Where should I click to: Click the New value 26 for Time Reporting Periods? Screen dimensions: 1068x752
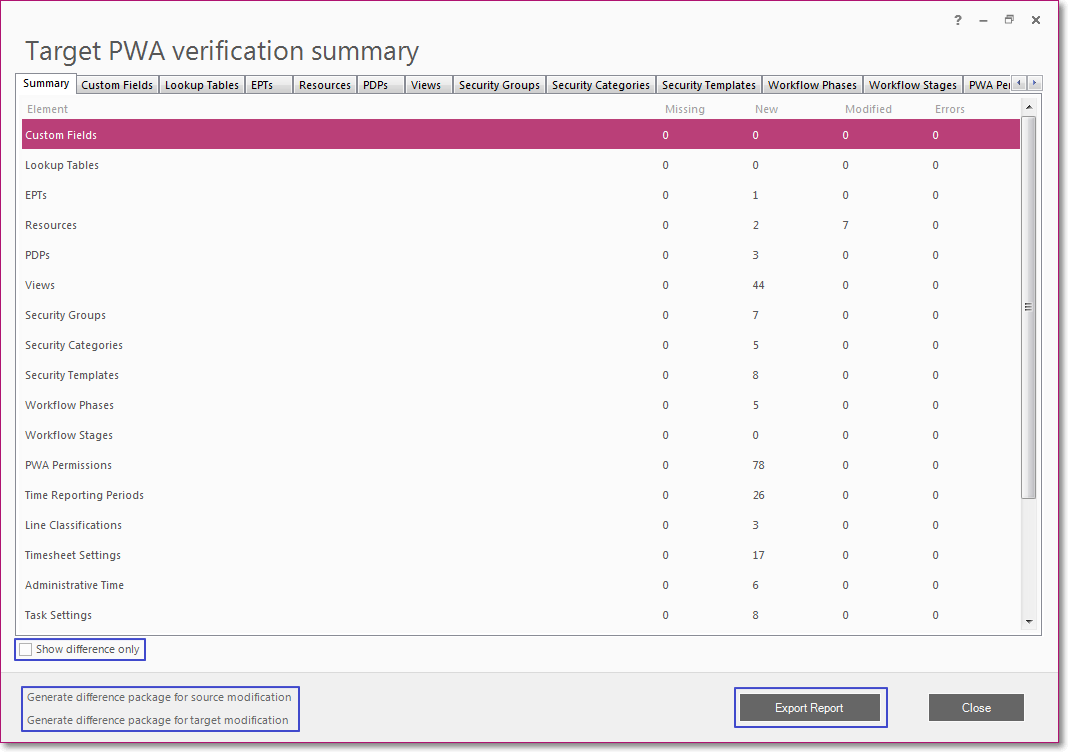pyautogui.click(x=758, y=495)
